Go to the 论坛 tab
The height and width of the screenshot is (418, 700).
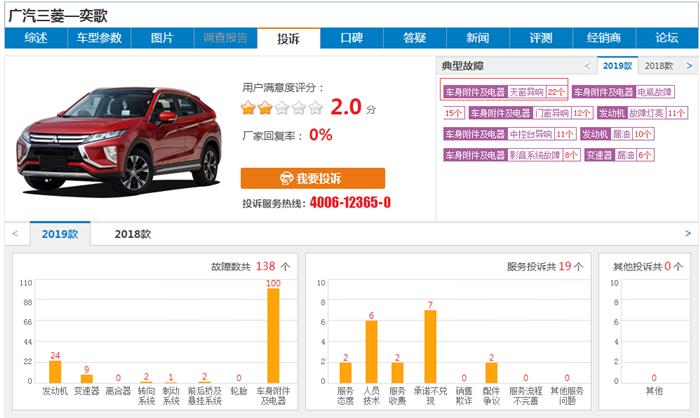(x=667, y=38)
